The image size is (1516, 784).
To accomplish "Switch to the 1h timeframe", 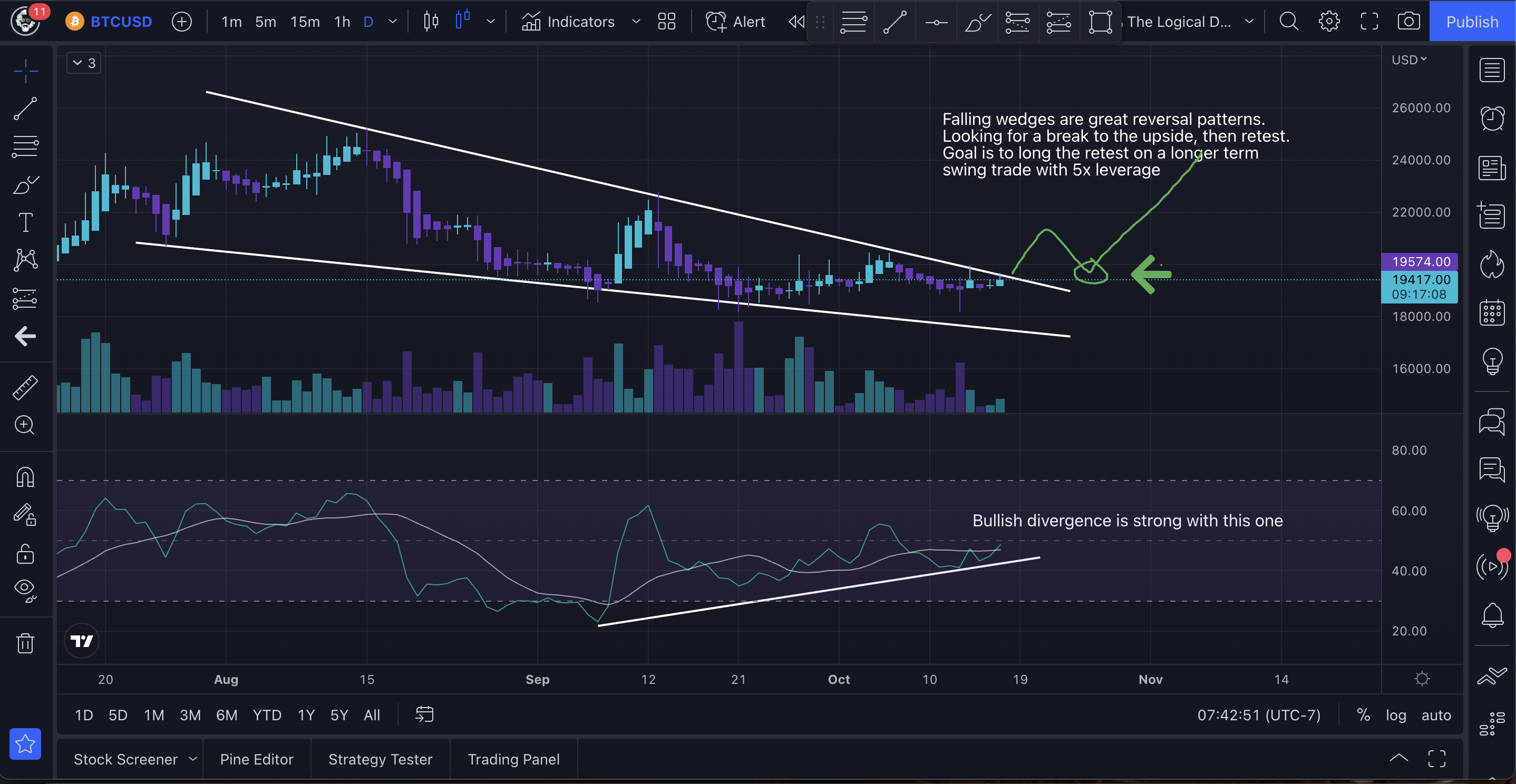I will [x=342, y=22].
